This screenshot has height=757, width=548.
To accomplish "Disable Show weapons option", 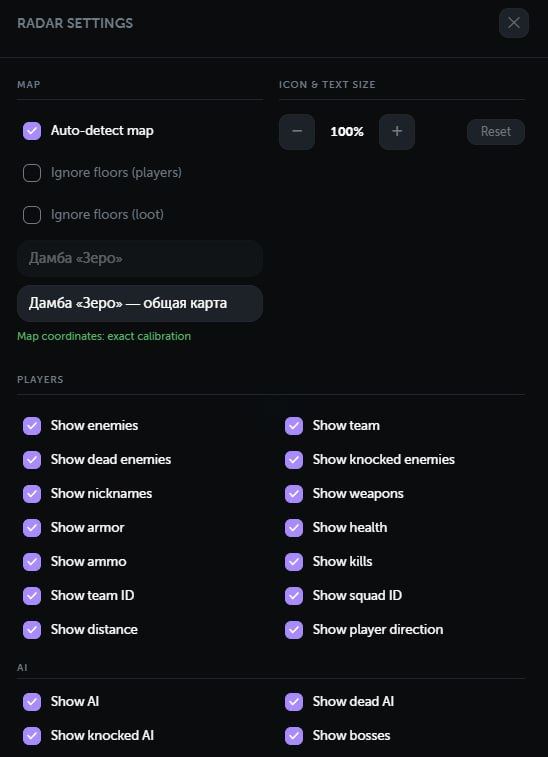I will [x=294, y=494].
